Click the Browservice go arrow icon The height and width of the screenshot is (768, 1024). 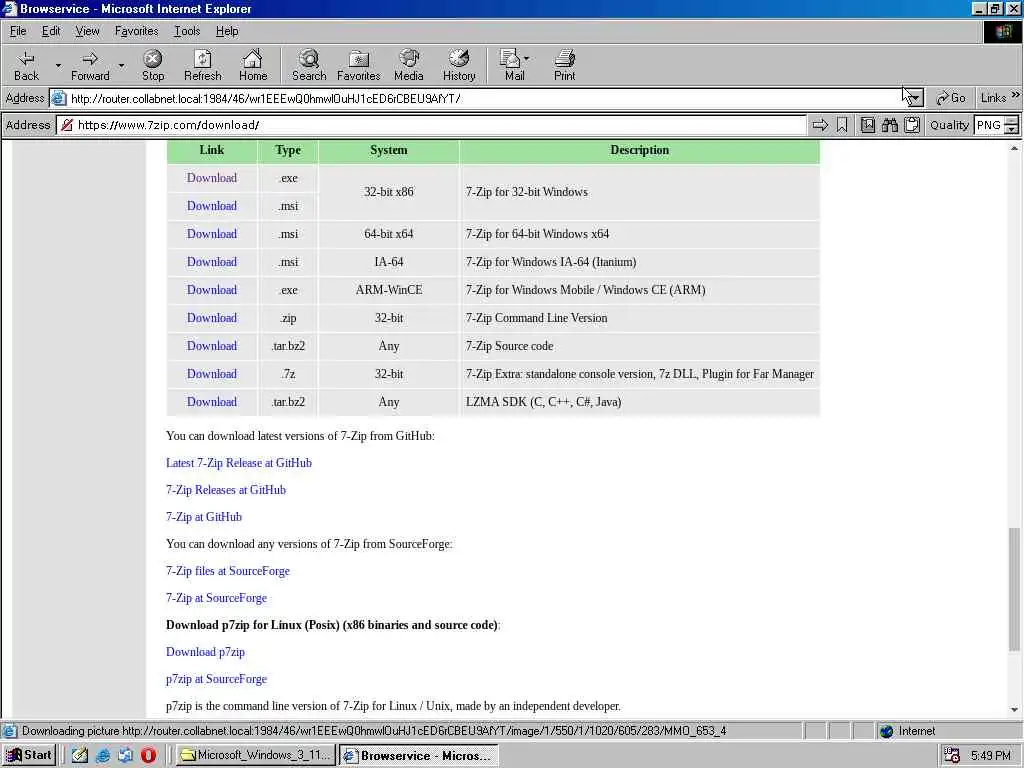tap(820, 125)
